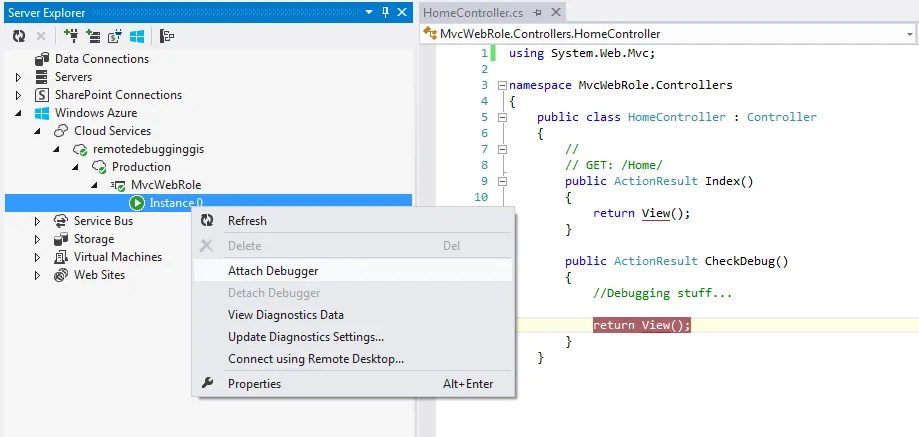919x437 pixels.
Task: Click the Refresh icon in Server Explorer toolbar
Action: click(19, 36)
